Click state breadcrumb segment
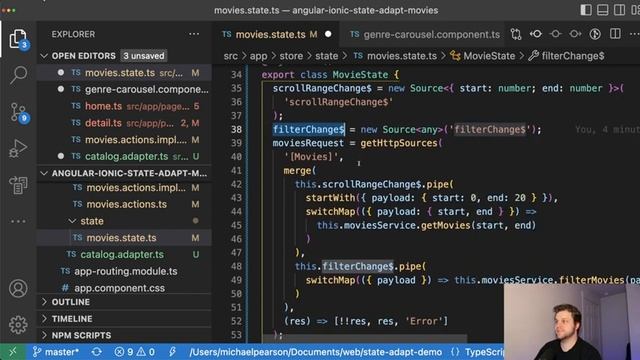This screenshot has height=360, width=640. click(327, 56)
